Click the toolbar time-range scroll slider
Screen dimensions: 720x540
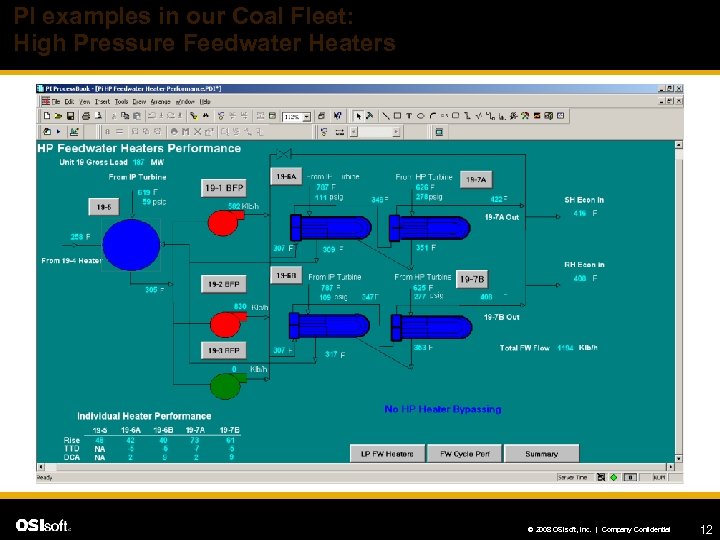(375, 132)
